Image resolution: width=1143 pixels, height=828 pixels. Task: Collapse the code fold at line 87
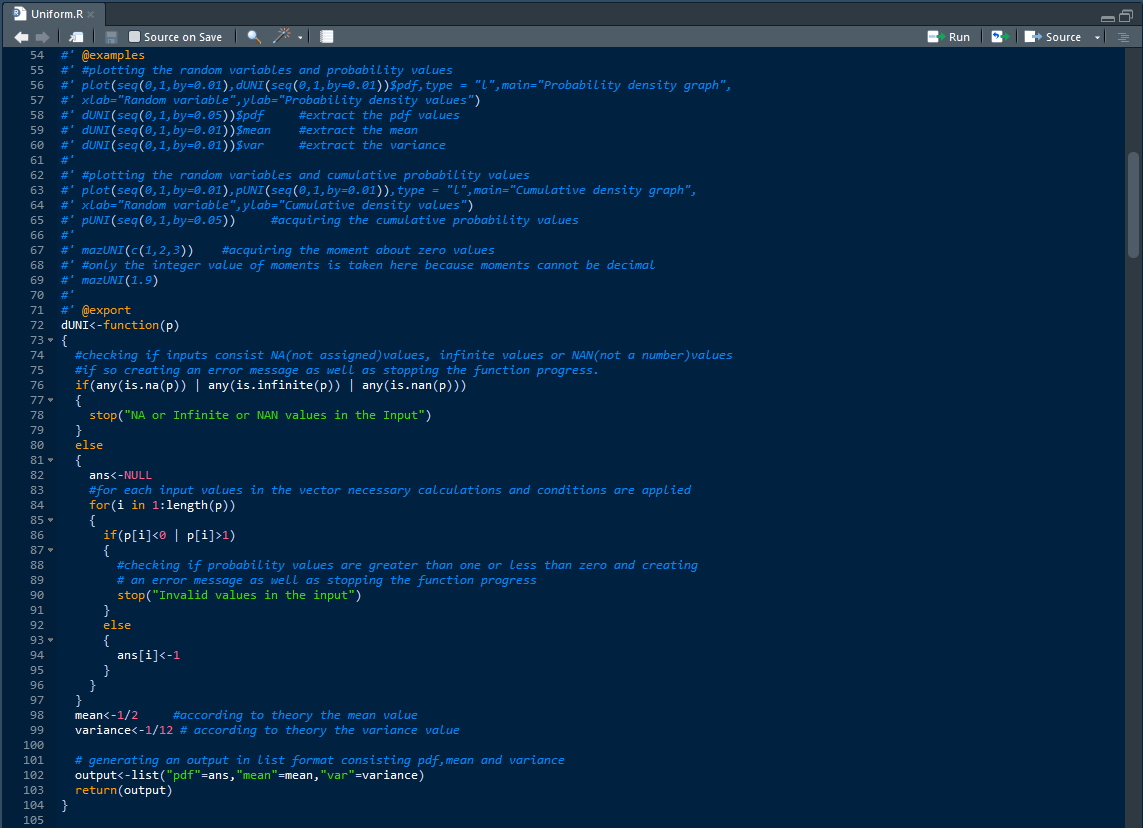(50, 550)
